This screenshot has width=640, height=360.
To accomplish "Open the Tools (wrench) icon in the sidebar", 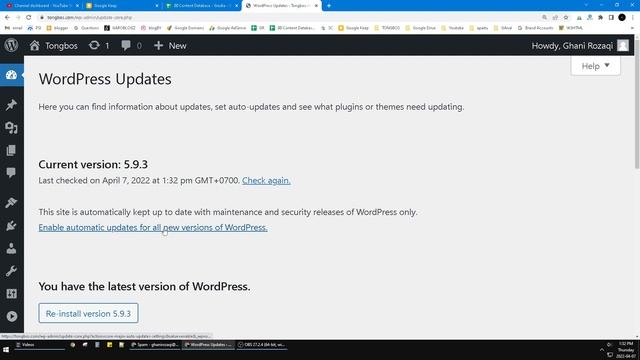I will pyautogui.click(x=11, y=271).
